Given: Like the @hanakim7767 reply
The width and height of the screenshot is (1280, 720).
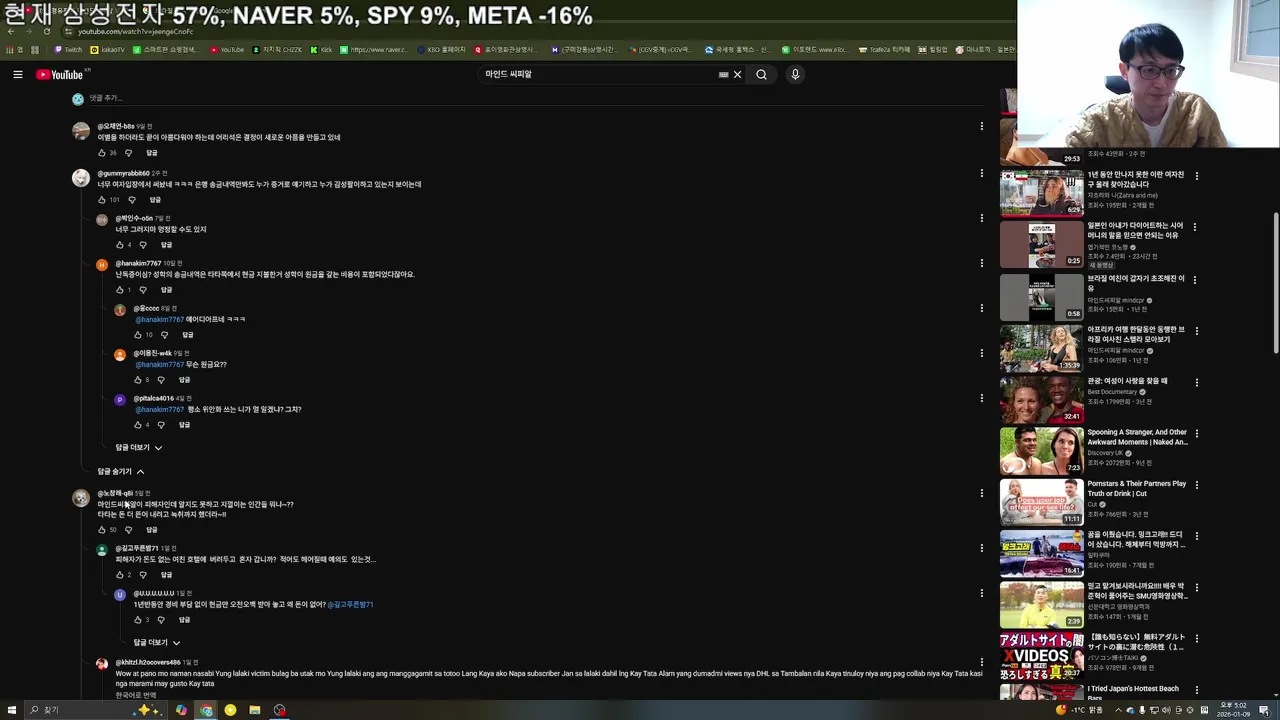Looking at the screenshot, I should (120, 290).
